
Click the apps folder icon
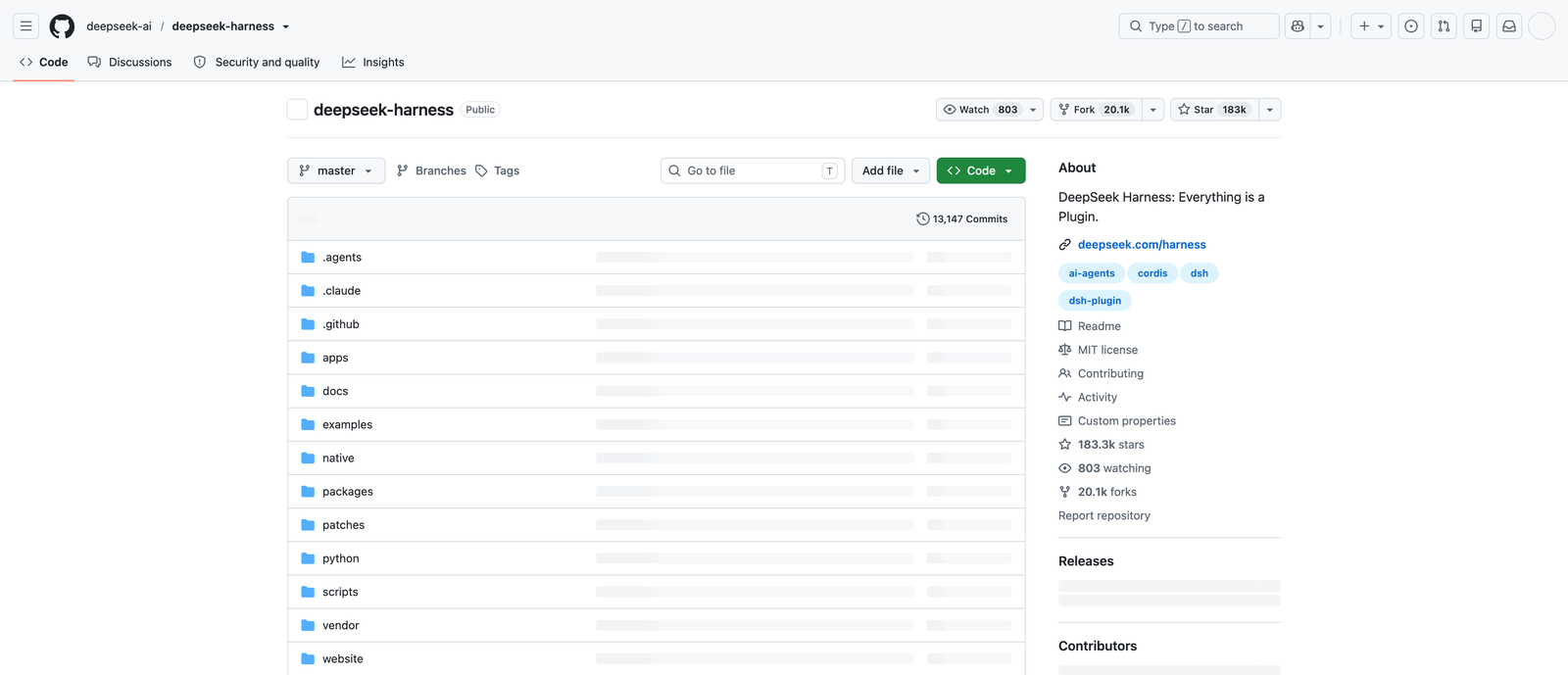[x=308, y=358]
